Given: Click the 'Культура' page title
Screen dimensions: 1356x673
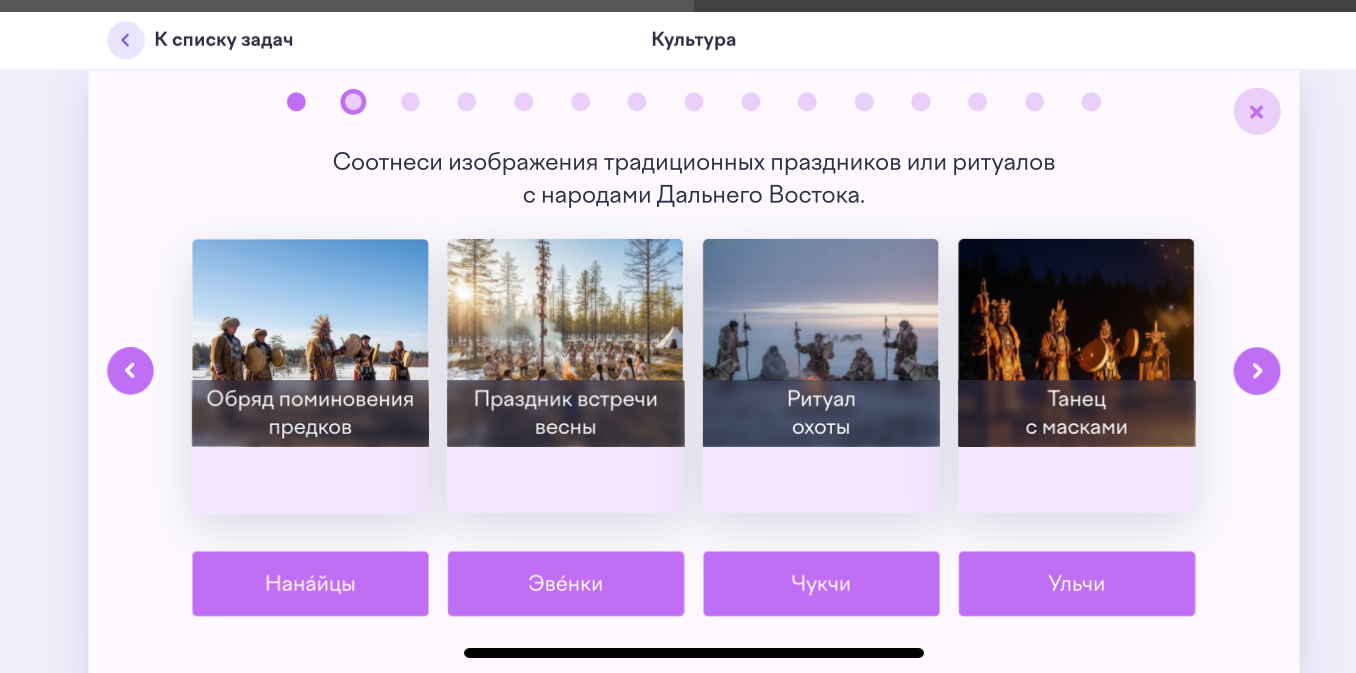Looking at the screenshot, I should click(x=694, y=40).
